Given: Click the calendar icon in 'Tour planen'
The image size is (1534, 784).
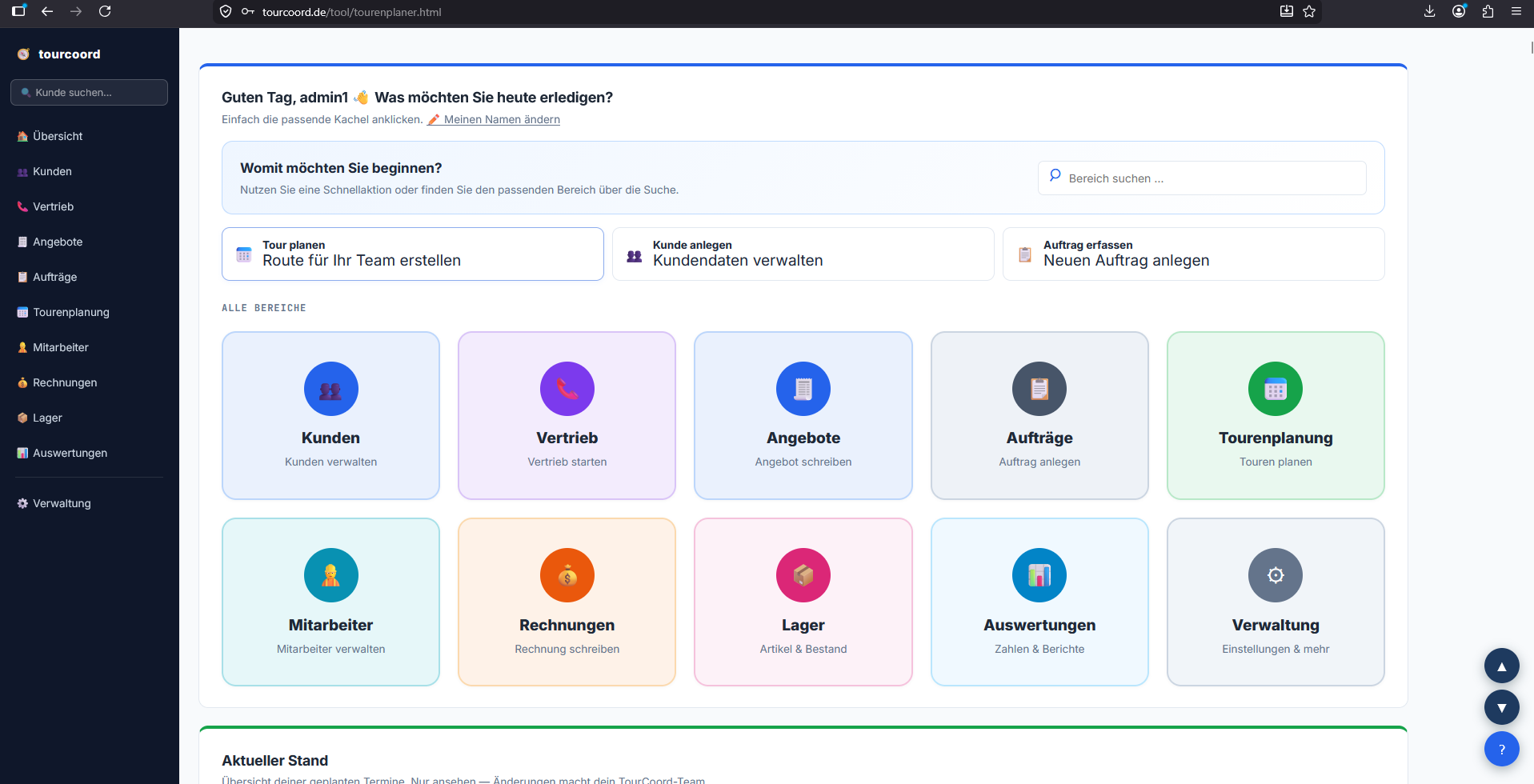Looking at the screenshot, I should (x=244, y=254).
